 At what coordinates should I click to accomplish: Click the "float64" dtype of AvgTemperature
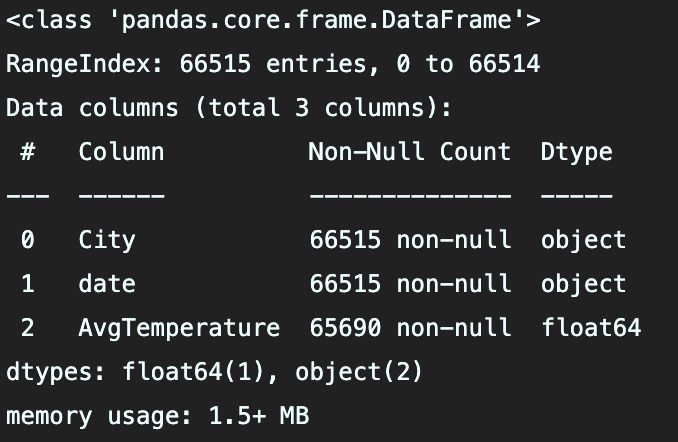point(590,328)
